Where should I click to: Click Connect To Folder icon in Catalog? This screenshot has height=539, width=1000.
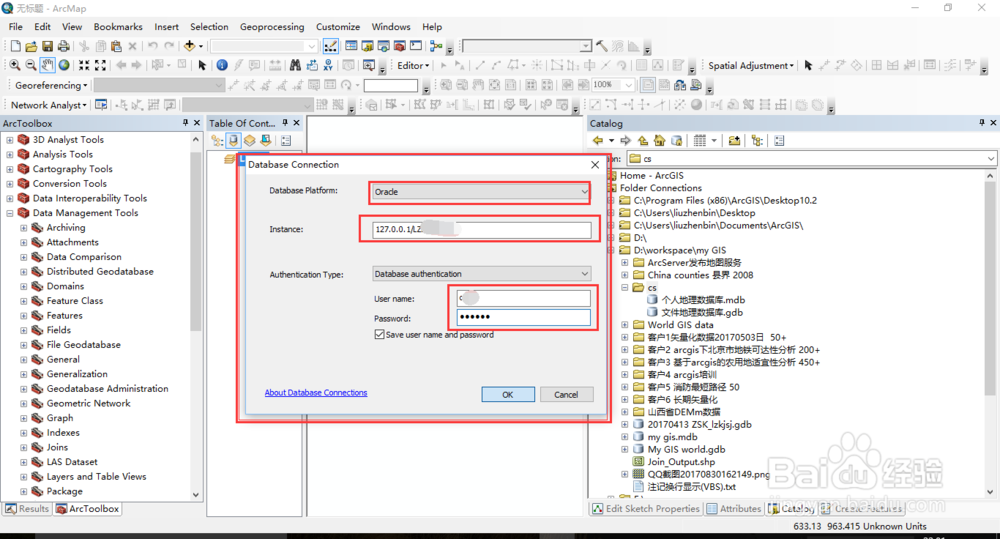[734, 140]
